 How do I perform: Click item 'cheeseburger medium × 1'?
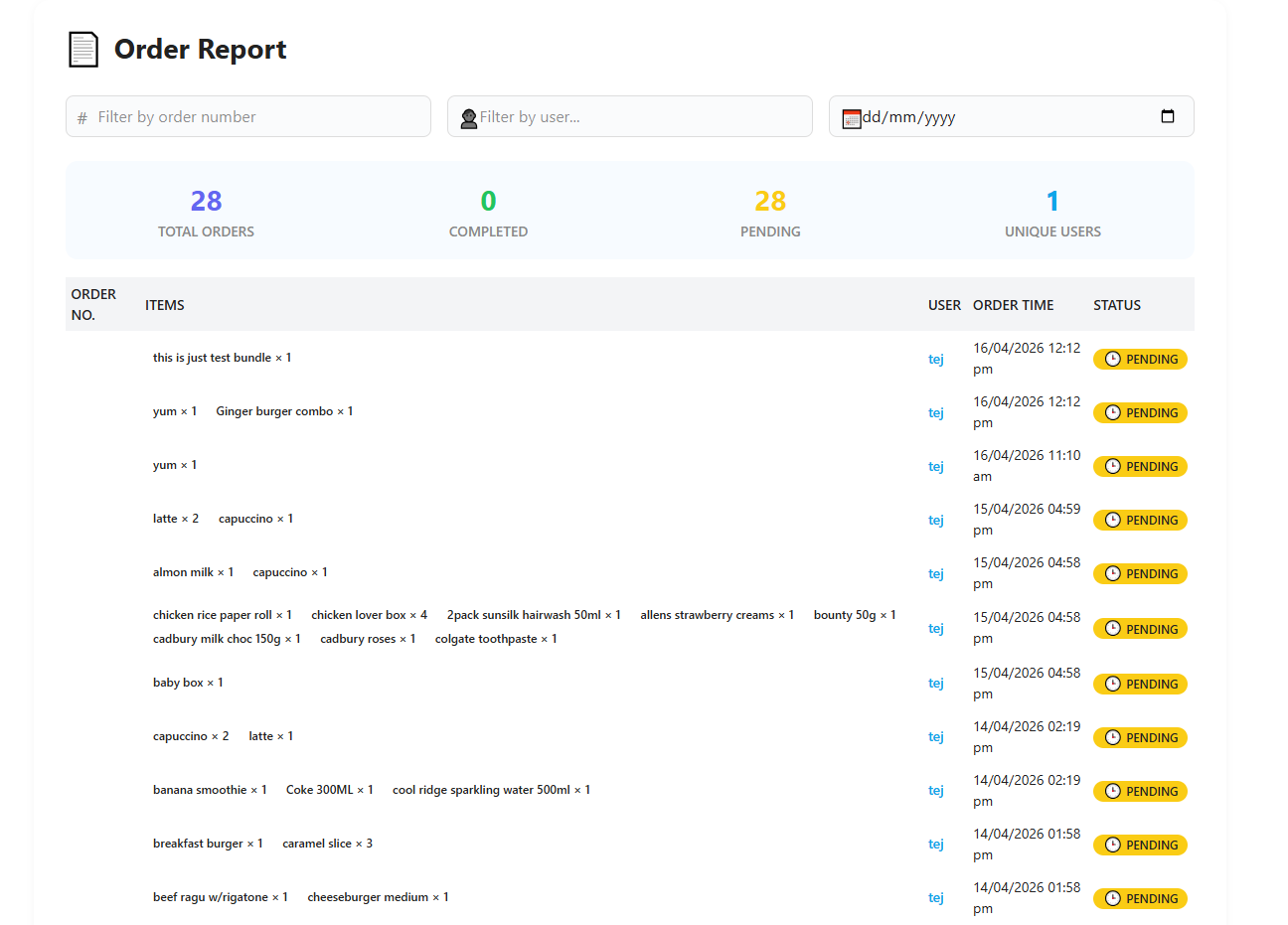tap(379, 897)
